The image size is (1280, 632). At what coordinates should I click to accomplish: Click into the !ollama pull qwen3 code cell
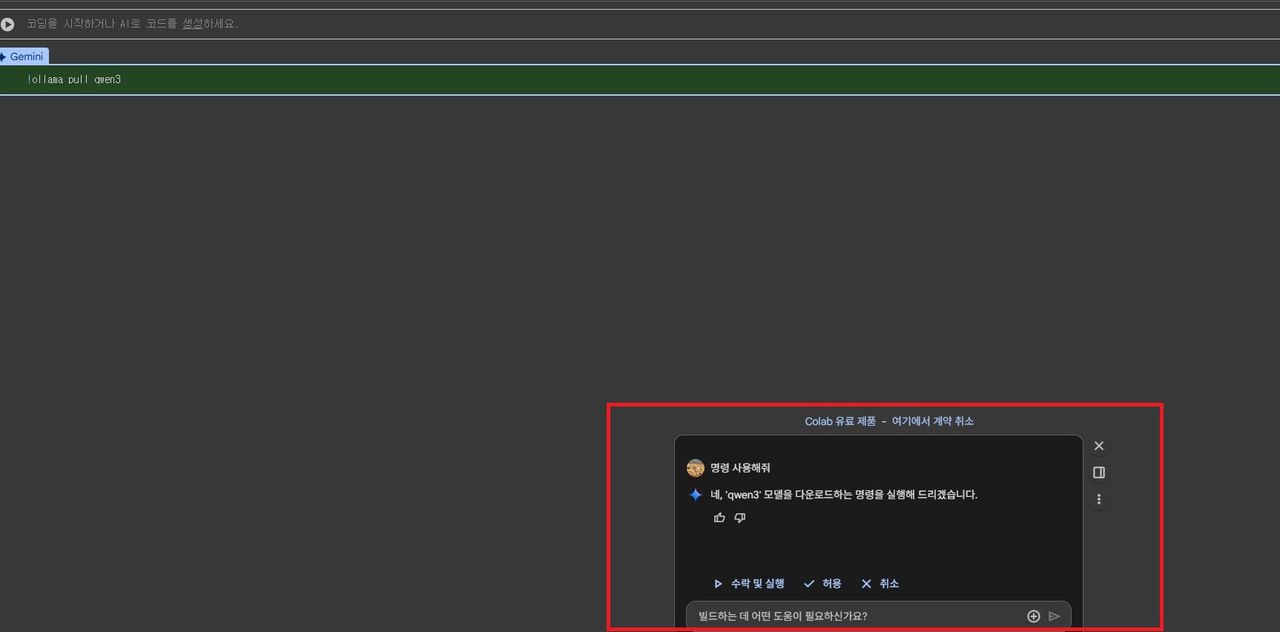coord(400,80)
